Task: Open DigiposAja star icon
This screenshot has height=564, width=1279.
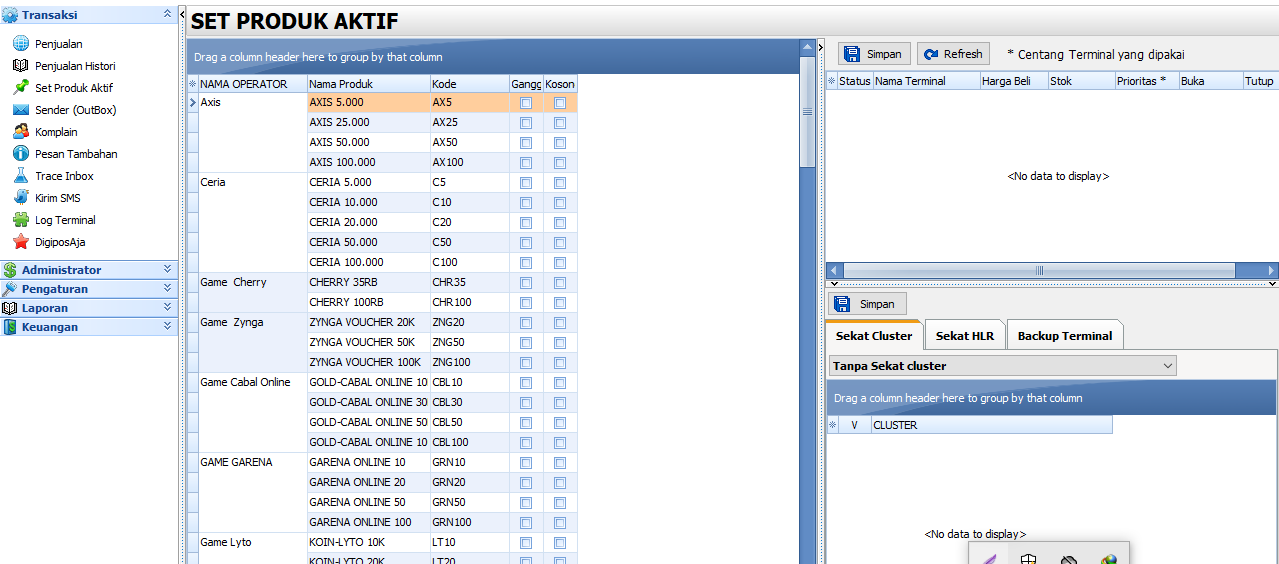Action: click(x=20, y=242)
